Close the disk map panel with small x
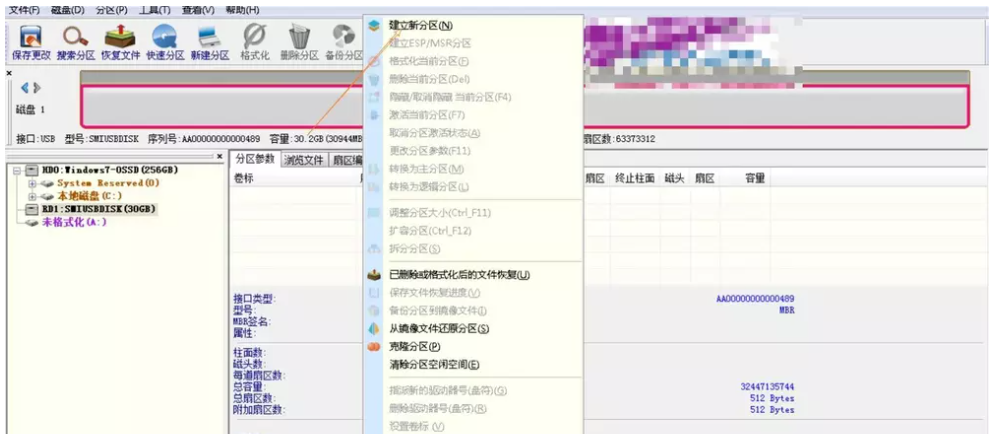Viewport: 998px width, 434px height. 9,73
